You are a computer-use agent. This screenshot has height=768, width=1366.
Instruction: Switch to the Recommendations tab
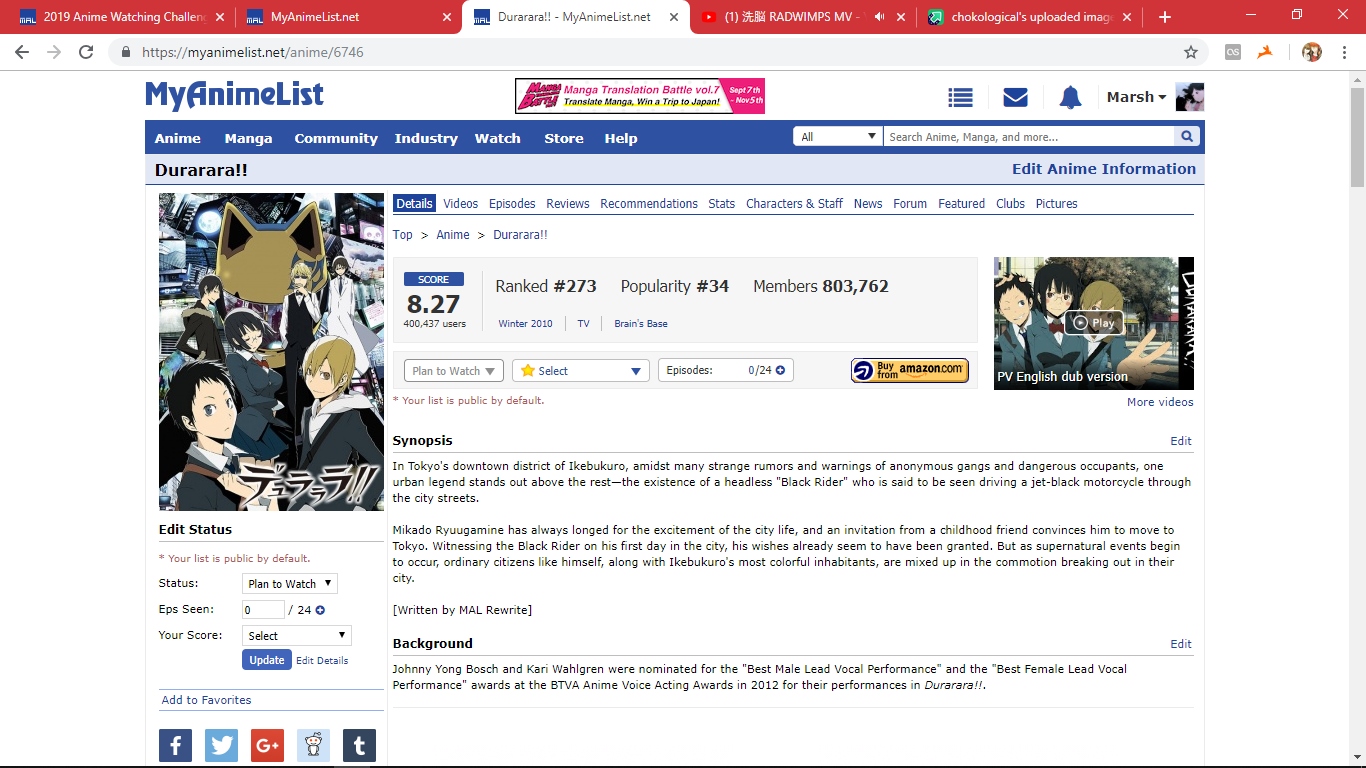coord(649,204)
